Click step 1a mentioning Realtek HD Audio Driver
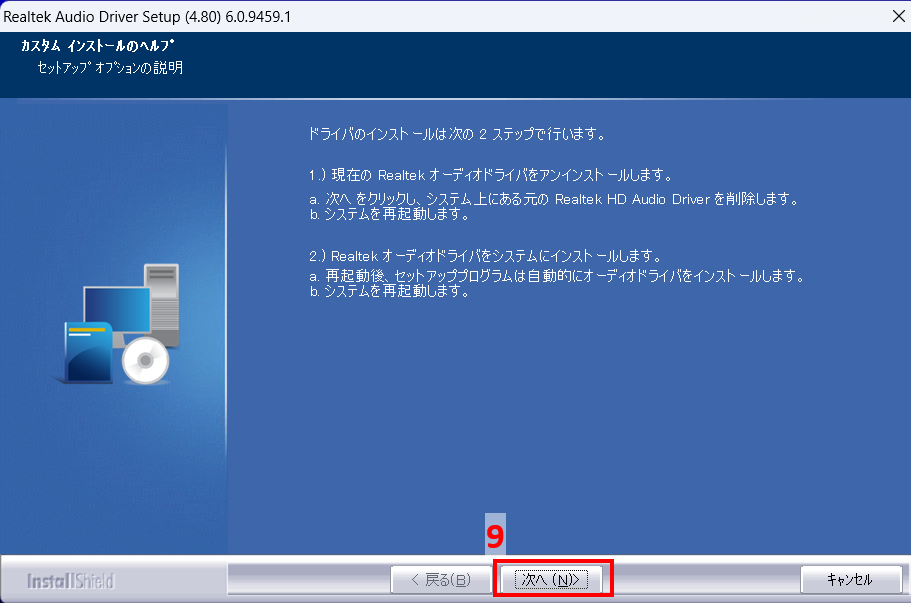Image resolution: width=911 pixels, height=603 pixels. coord(553,199)
